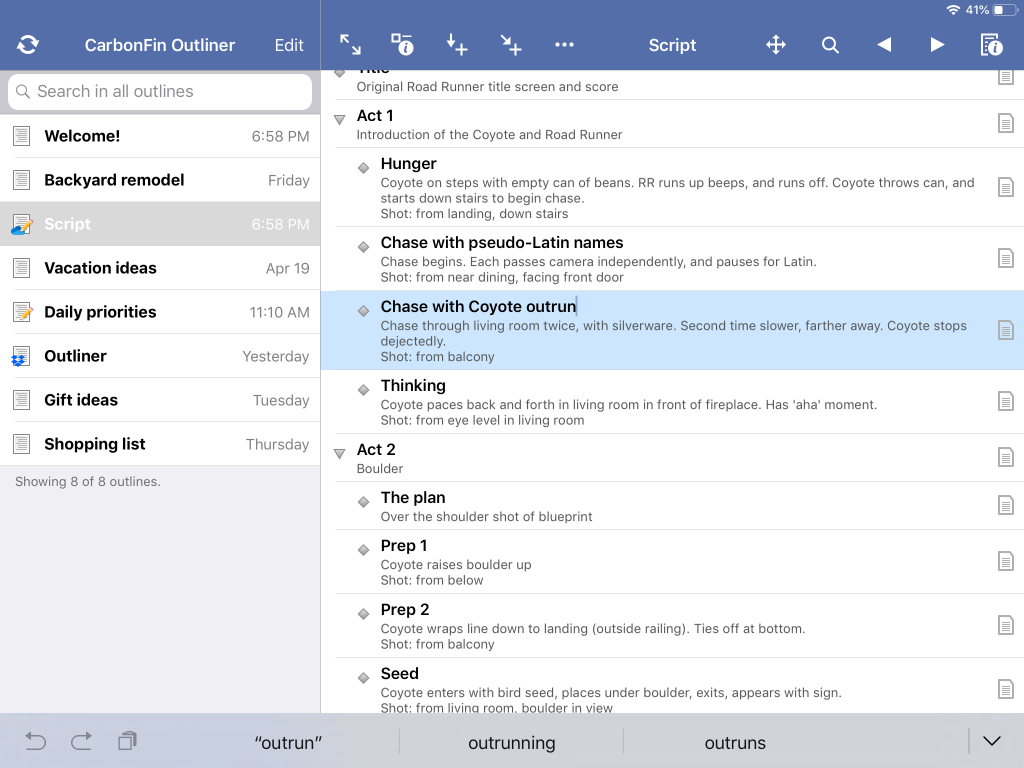
Task: Choose the outruns autocomplete suggestion
Action: (735, 743)
